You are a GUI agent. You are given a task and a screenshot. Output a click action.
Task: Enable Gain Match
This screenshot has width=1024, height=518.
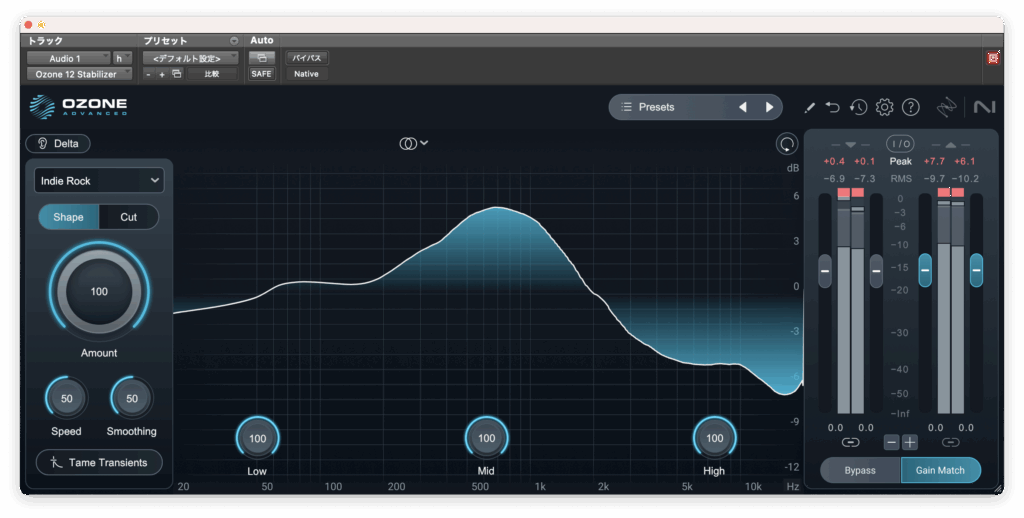click(940, 470)
